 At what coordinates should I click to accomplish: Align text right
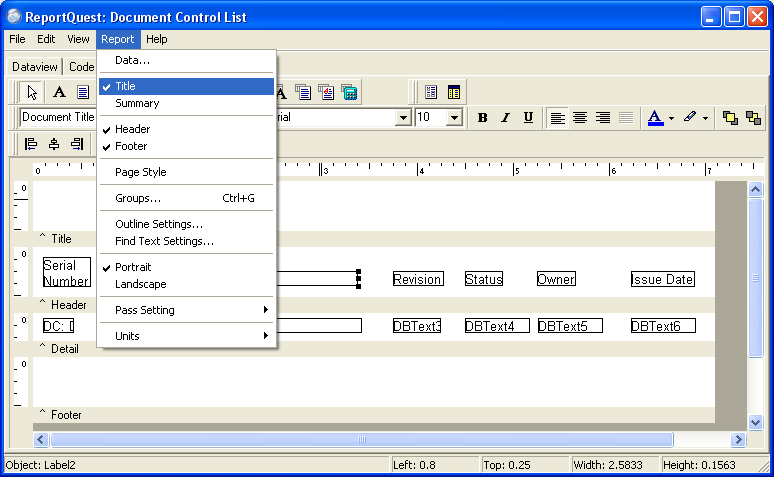click(603, 118)
